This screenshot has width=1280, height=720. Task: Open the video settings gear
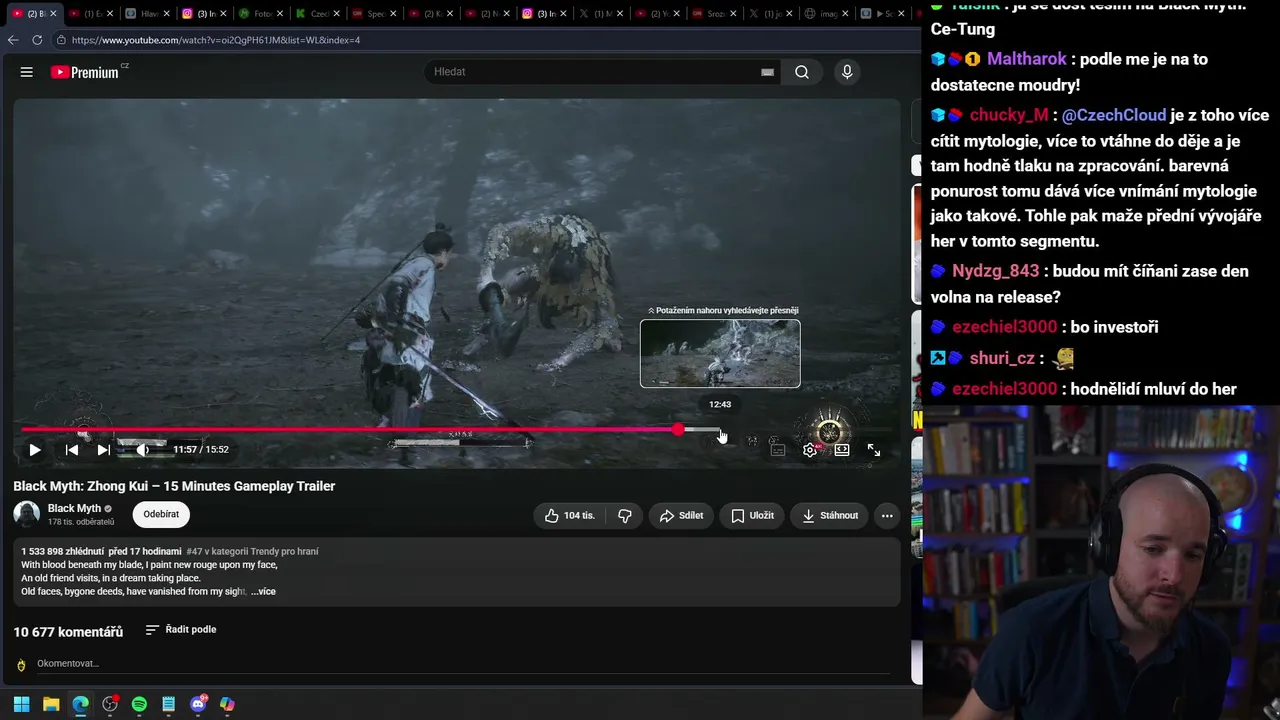810,450
